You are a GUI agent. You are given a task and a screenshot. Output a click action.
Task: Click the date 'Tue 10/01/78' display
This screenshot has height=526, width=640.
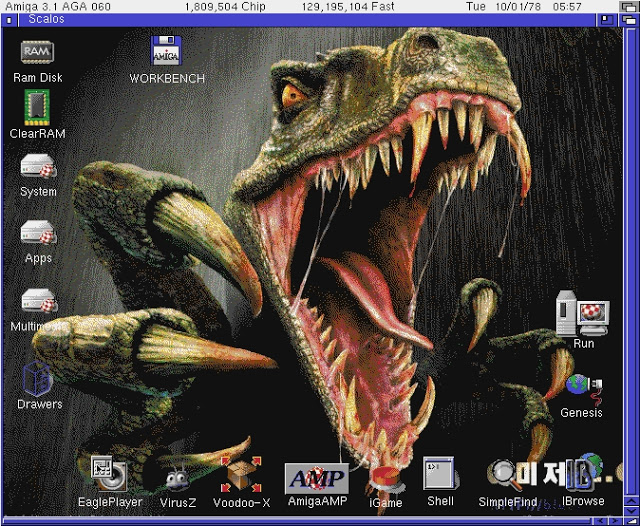504,7
